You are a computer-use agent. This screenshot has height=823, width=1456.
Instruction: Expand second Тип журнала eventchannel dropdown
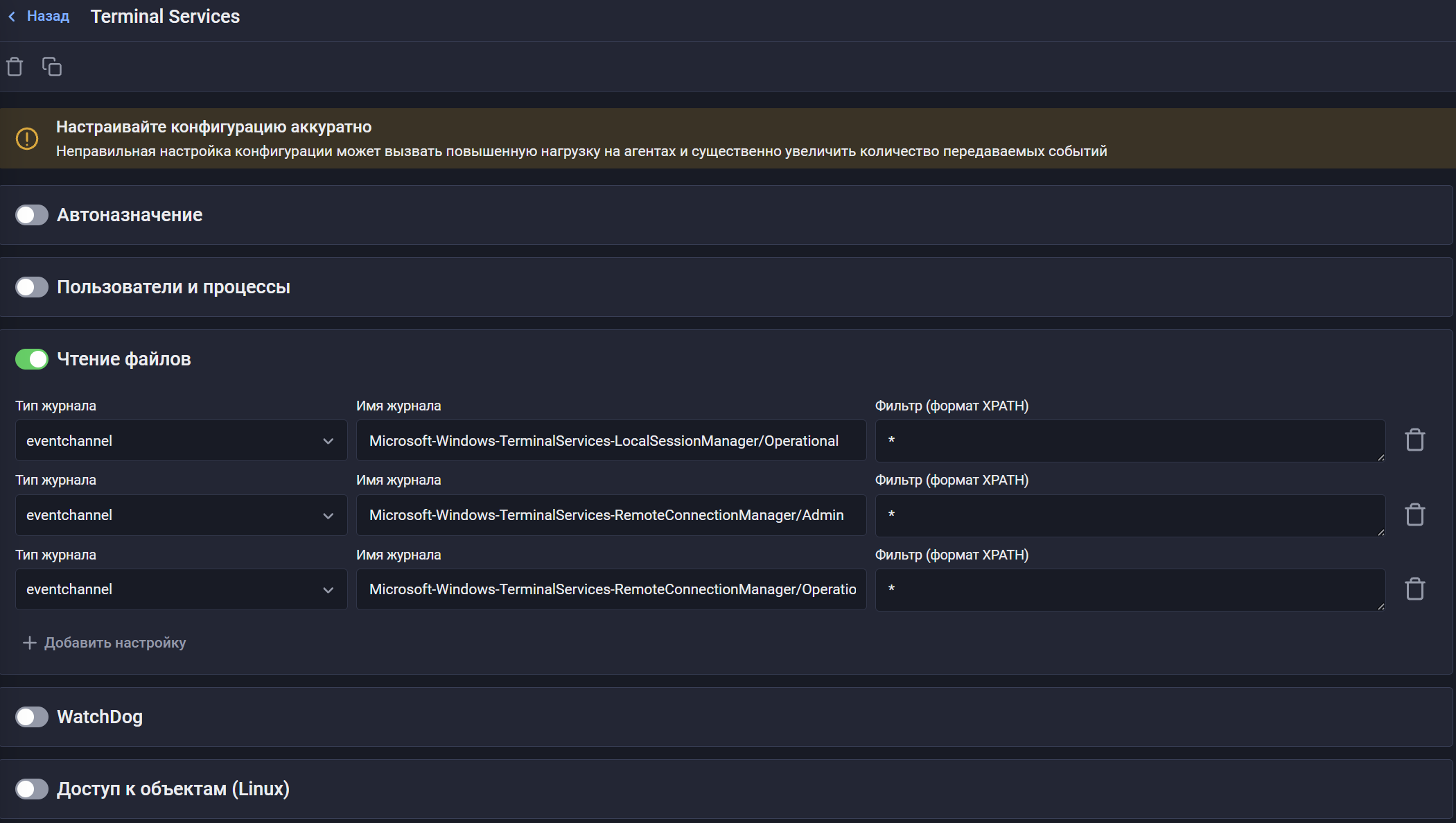(181, 515)
